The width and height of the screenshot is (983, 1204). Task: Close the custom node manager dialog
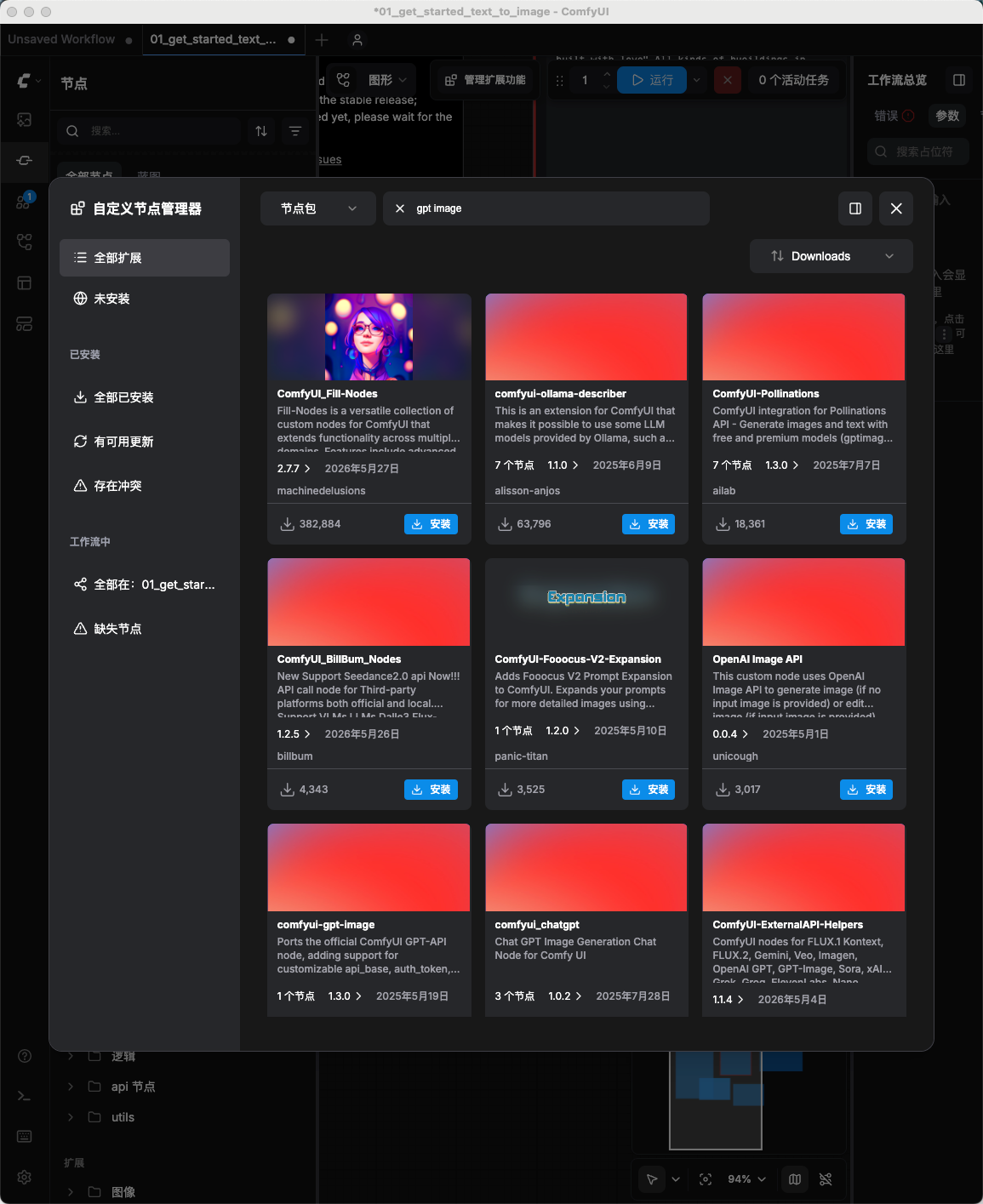coord(896,208)
